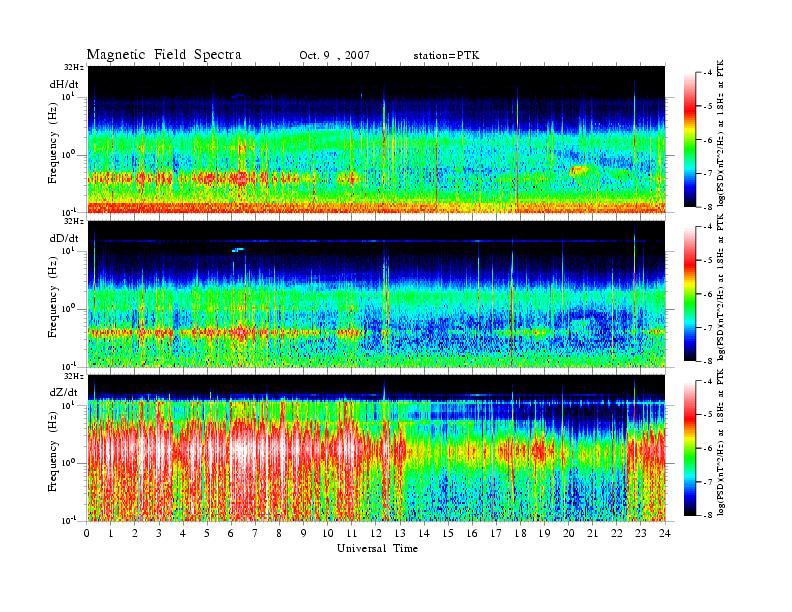Click the 'dH/dt' panel label
792x612 pixels.
(x=64, y=84)
